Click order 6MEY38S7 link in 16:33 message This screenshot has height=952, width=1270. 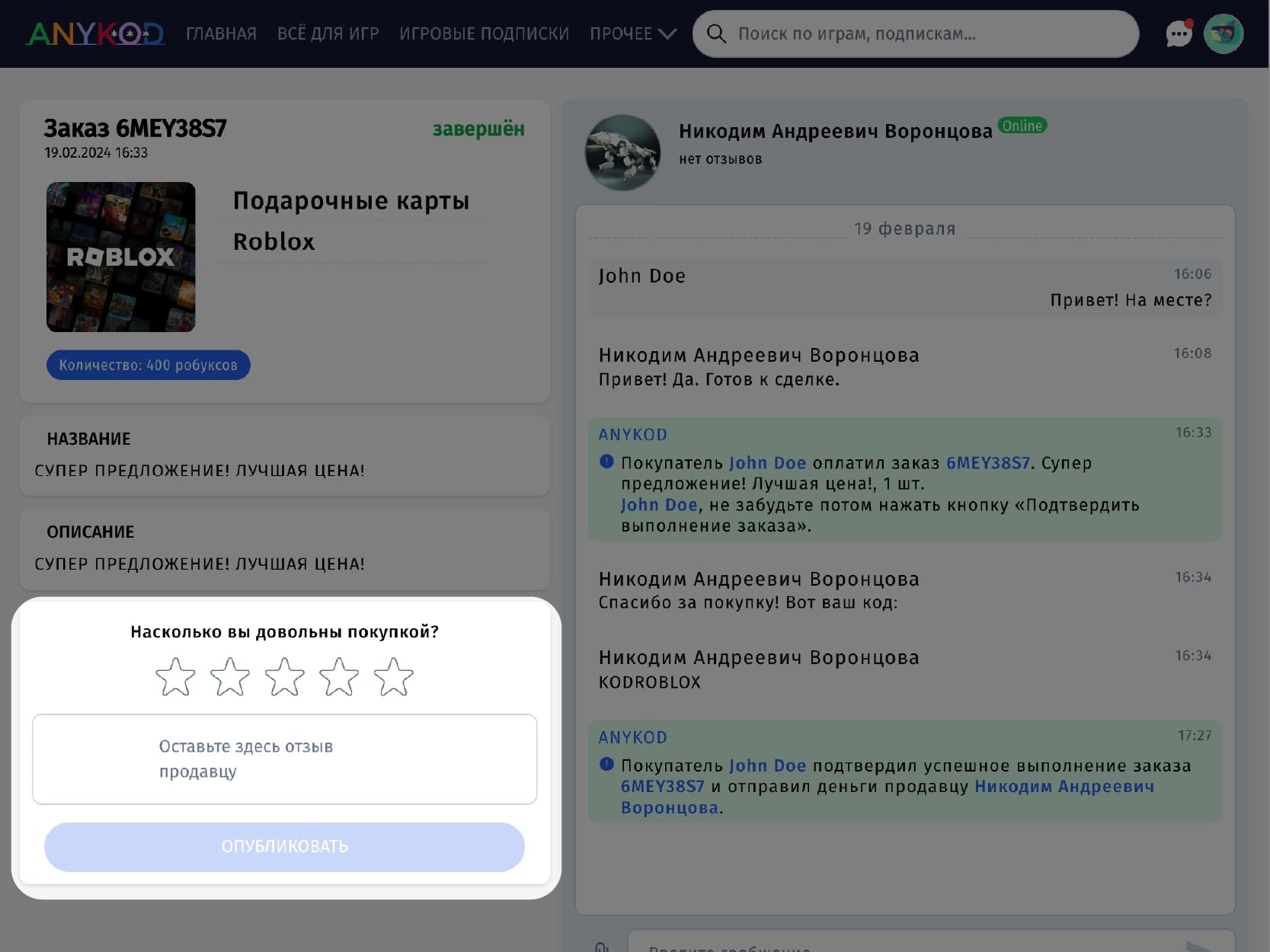987,463
